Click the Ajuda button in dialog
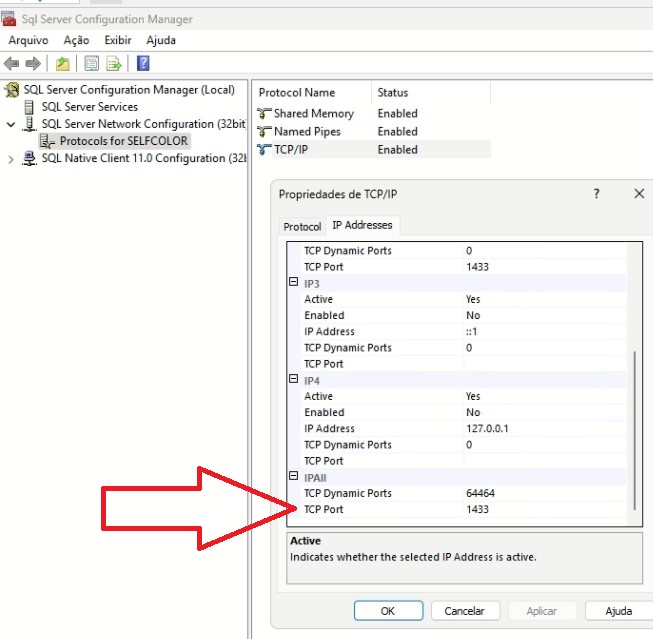Image resolution: width=653 pixels, height=639 pixels. click(619, 611)
